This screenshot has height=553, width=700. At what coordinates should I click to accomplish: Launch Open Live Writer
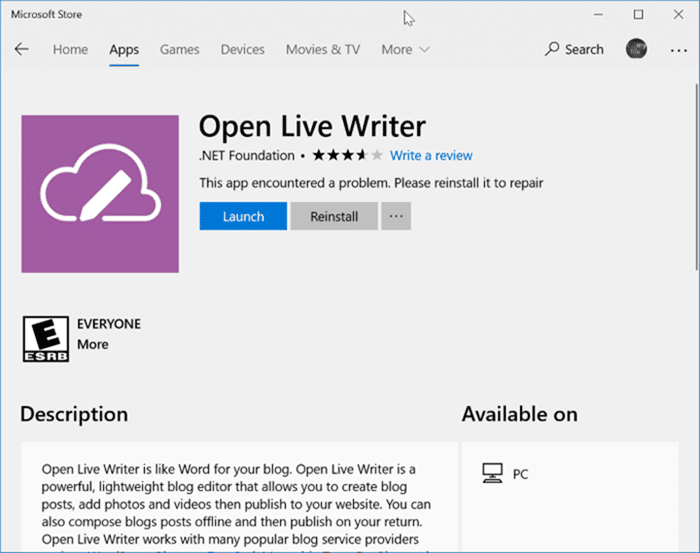point(243,216)
